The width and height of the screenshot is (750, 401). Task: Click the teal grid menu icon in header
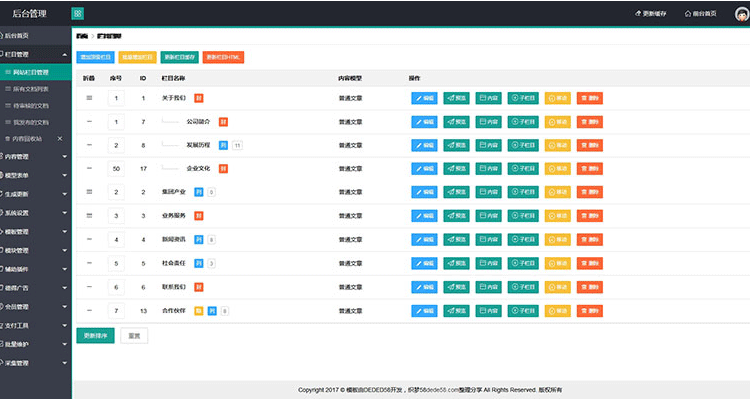point(77,13)
